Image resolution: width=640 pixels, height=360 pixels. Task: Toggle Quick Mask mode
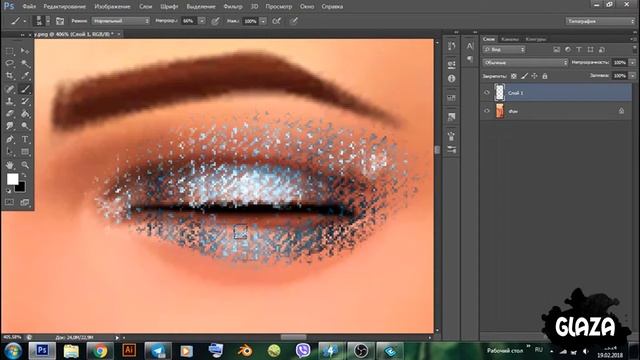tap(9, 202)
